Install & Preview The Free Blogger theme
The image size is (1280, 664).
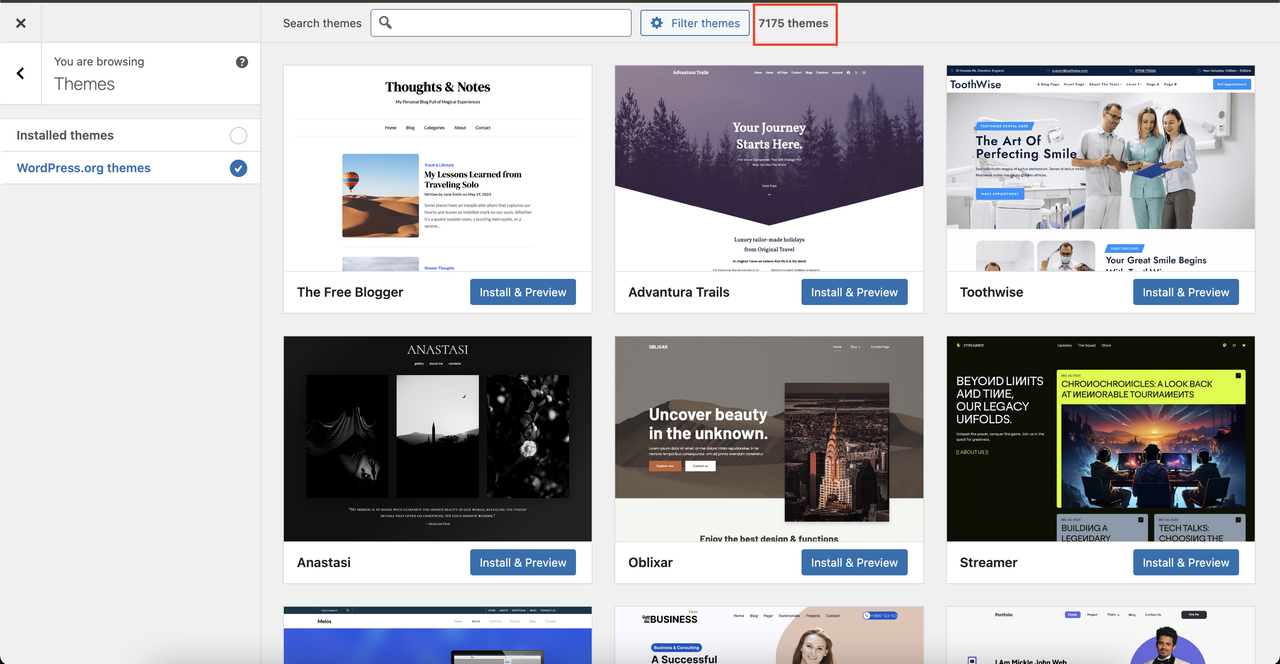tap(523, 292)
